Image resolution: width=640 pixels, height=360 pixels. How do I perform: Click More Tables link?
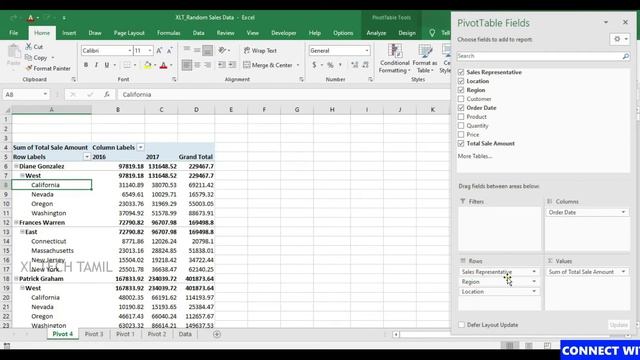[475, 156]
